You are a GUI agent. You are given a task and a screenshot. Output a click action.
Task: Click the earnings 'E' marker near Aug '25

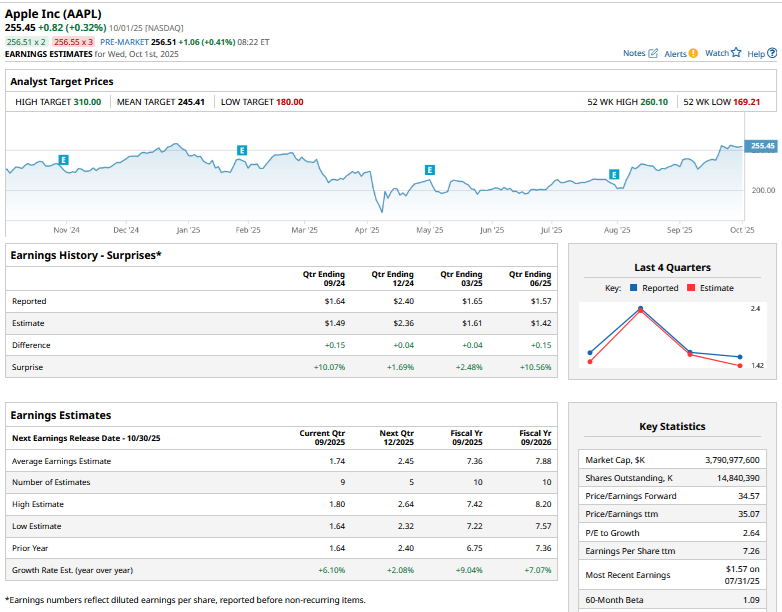tap(614, 174)
